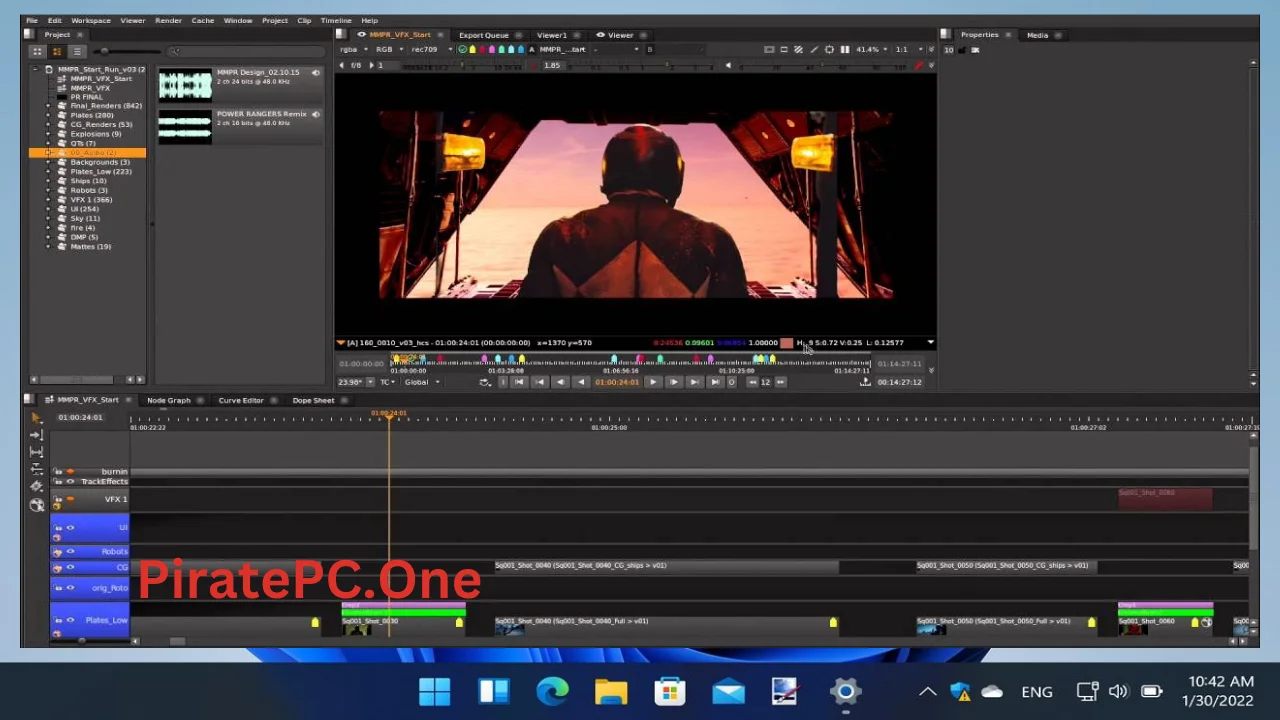This screenshot has height=720, width=1280.
Task: Open the Global playback range dropdown
Action: point(422,382)
